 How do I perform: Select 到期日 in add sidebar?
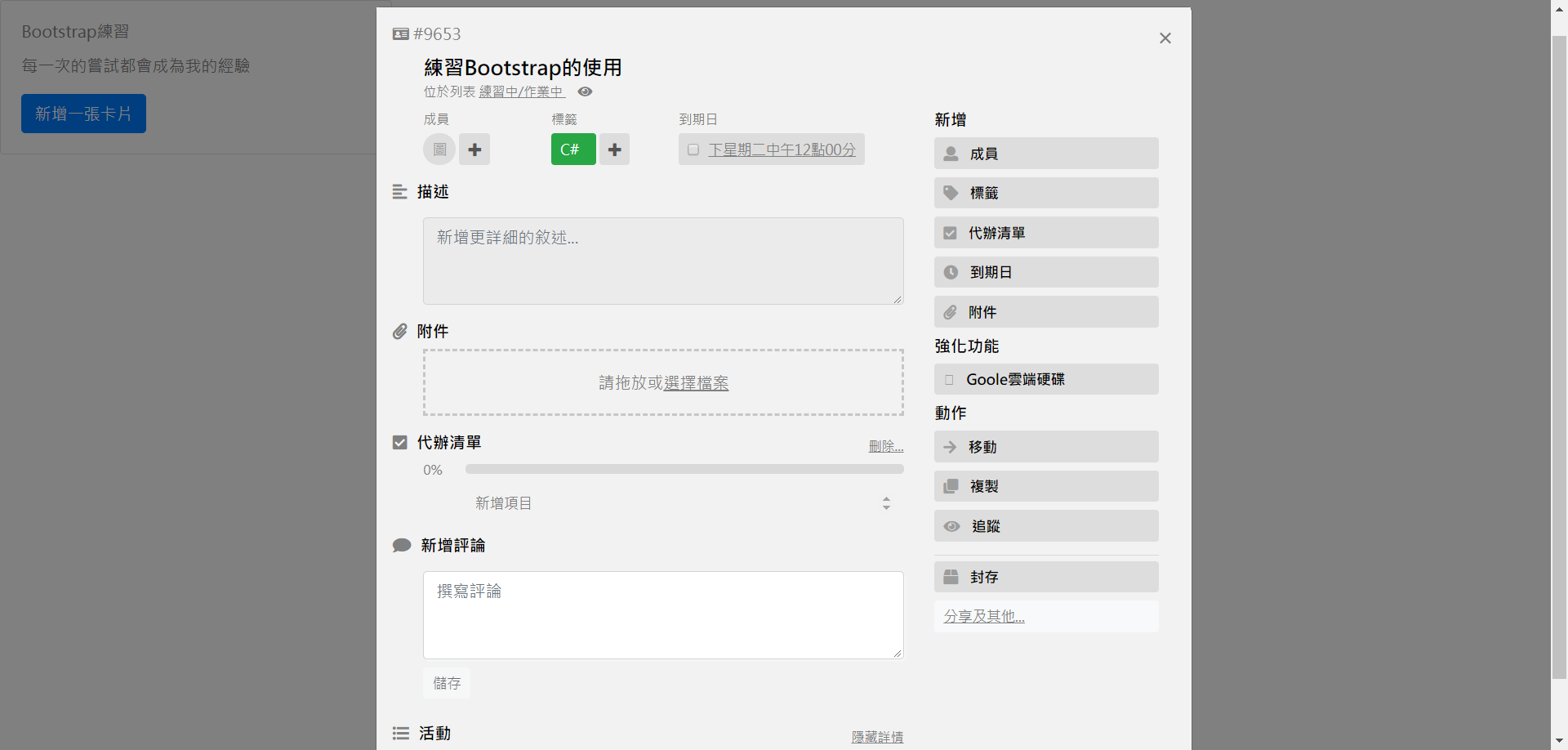(x=1045, y=272)
